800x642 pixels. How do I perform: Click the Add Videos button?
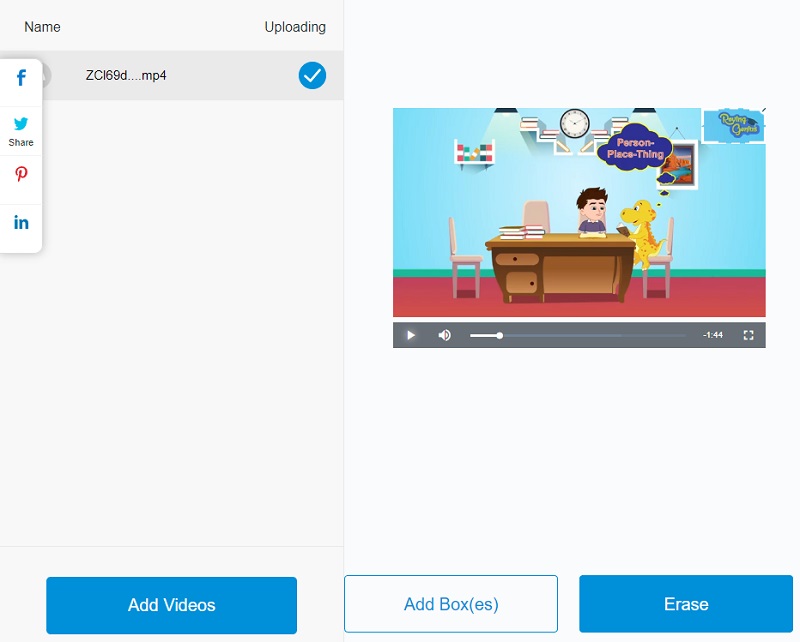click(171, 605)
